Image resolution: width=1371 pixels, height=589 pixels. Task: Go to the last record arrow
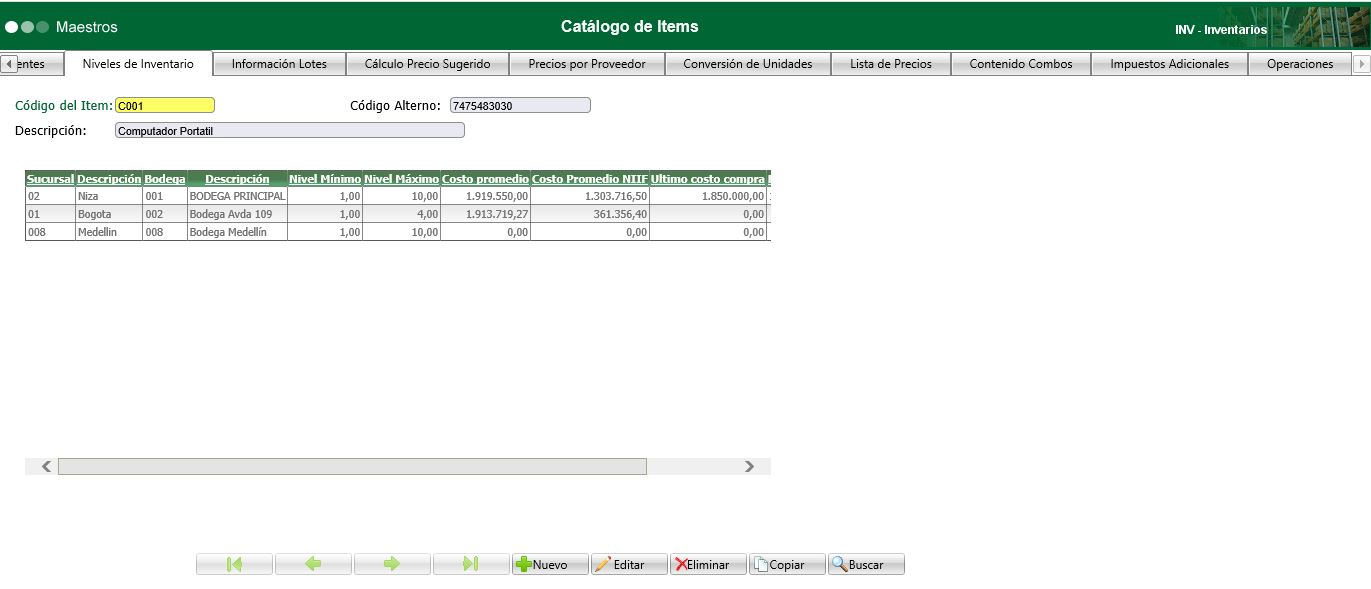[x=471, y=564]
